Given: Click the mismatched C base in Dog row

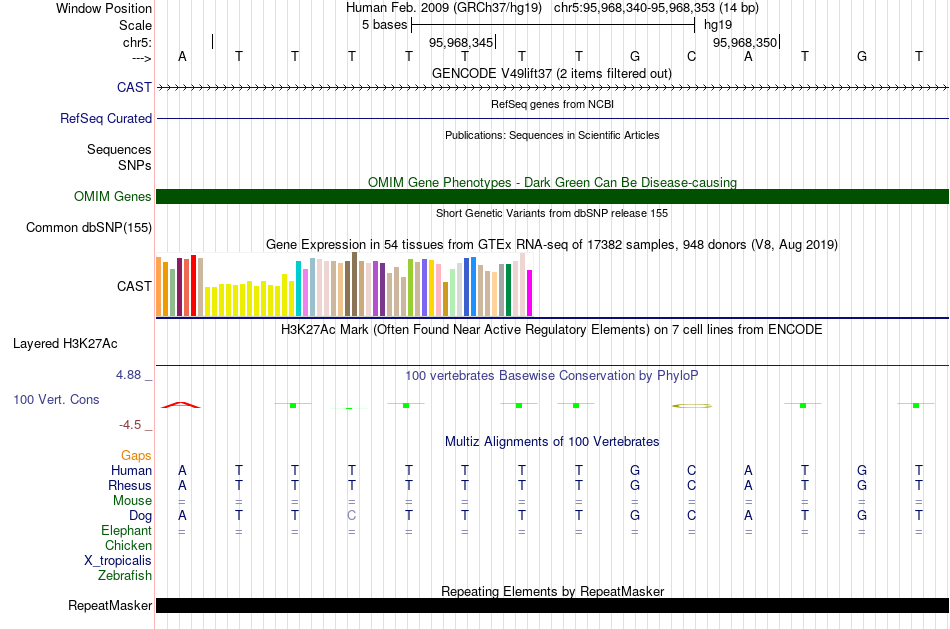Looking at the screenshot, I should 351,516.
